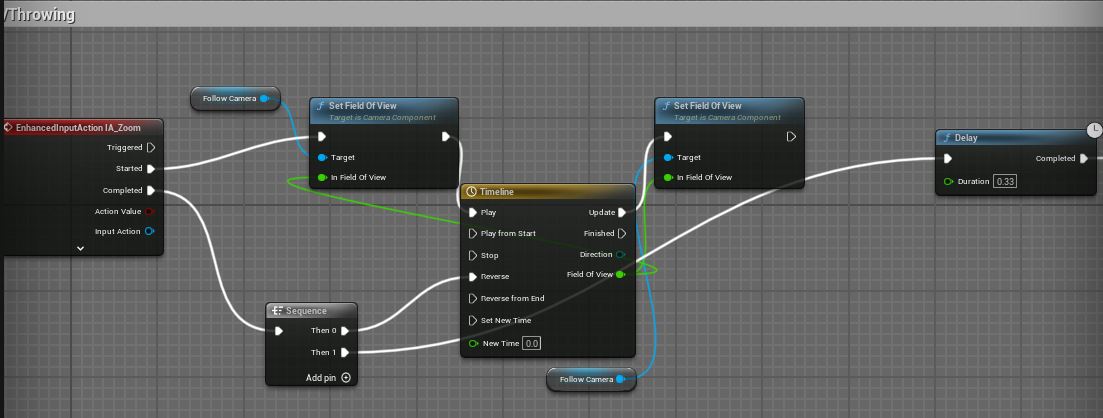Click the Sequence node's Then 1 pin
1103x418 pixels.
coord(345,352)
